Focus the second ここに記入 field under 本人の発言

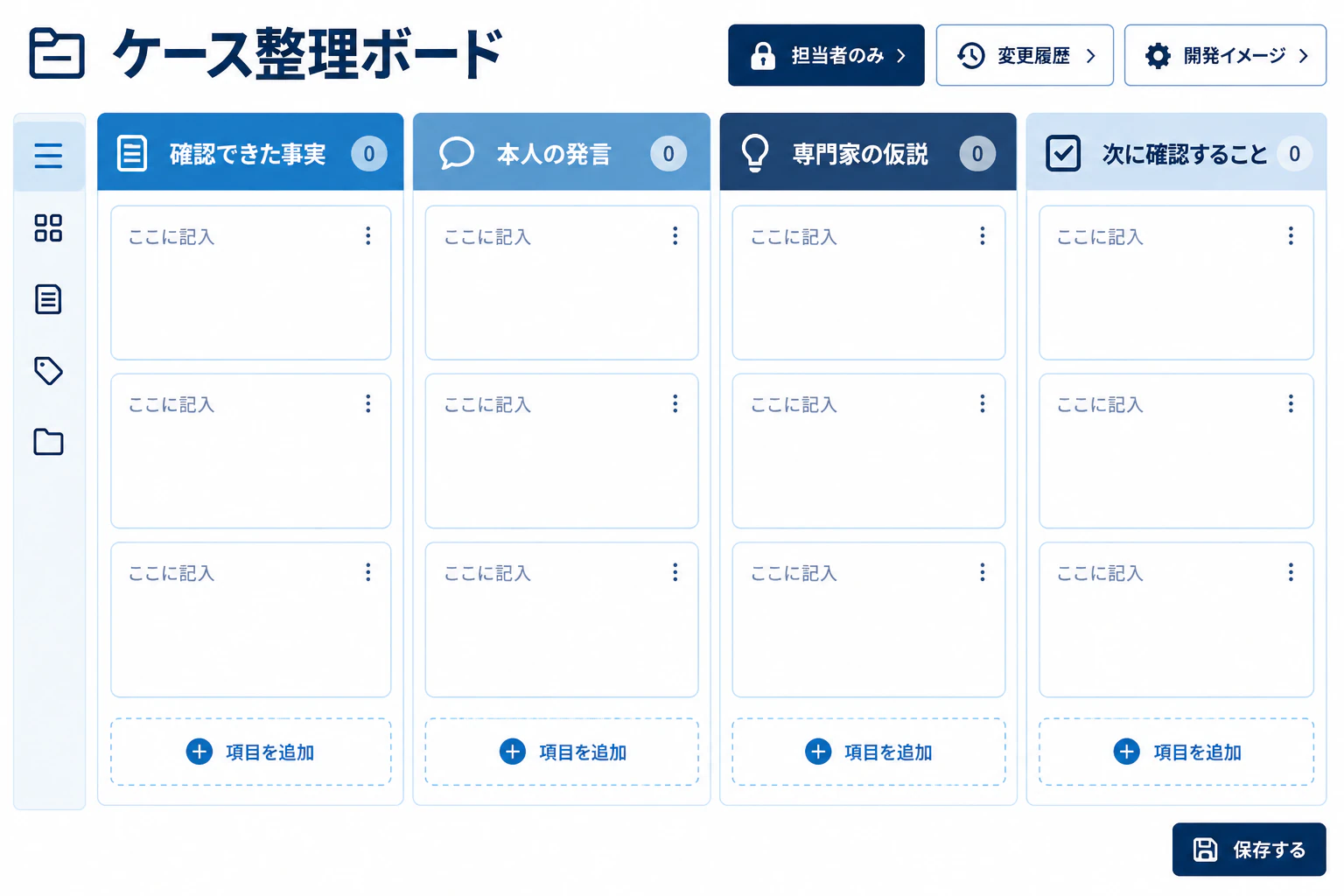pos(562,451)
